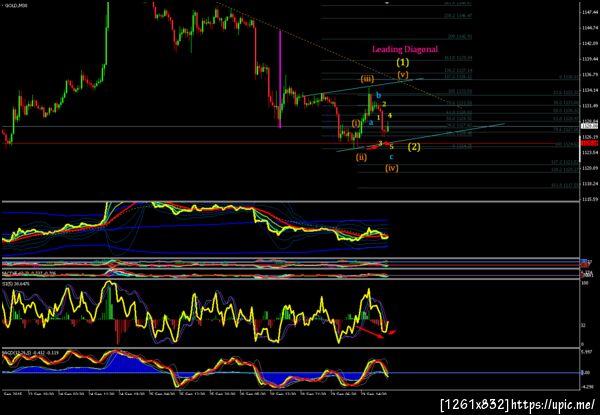This screenshot has width=600, height=415.
Task: Click the 1136.79 price axis value
Action: [589, 75]
